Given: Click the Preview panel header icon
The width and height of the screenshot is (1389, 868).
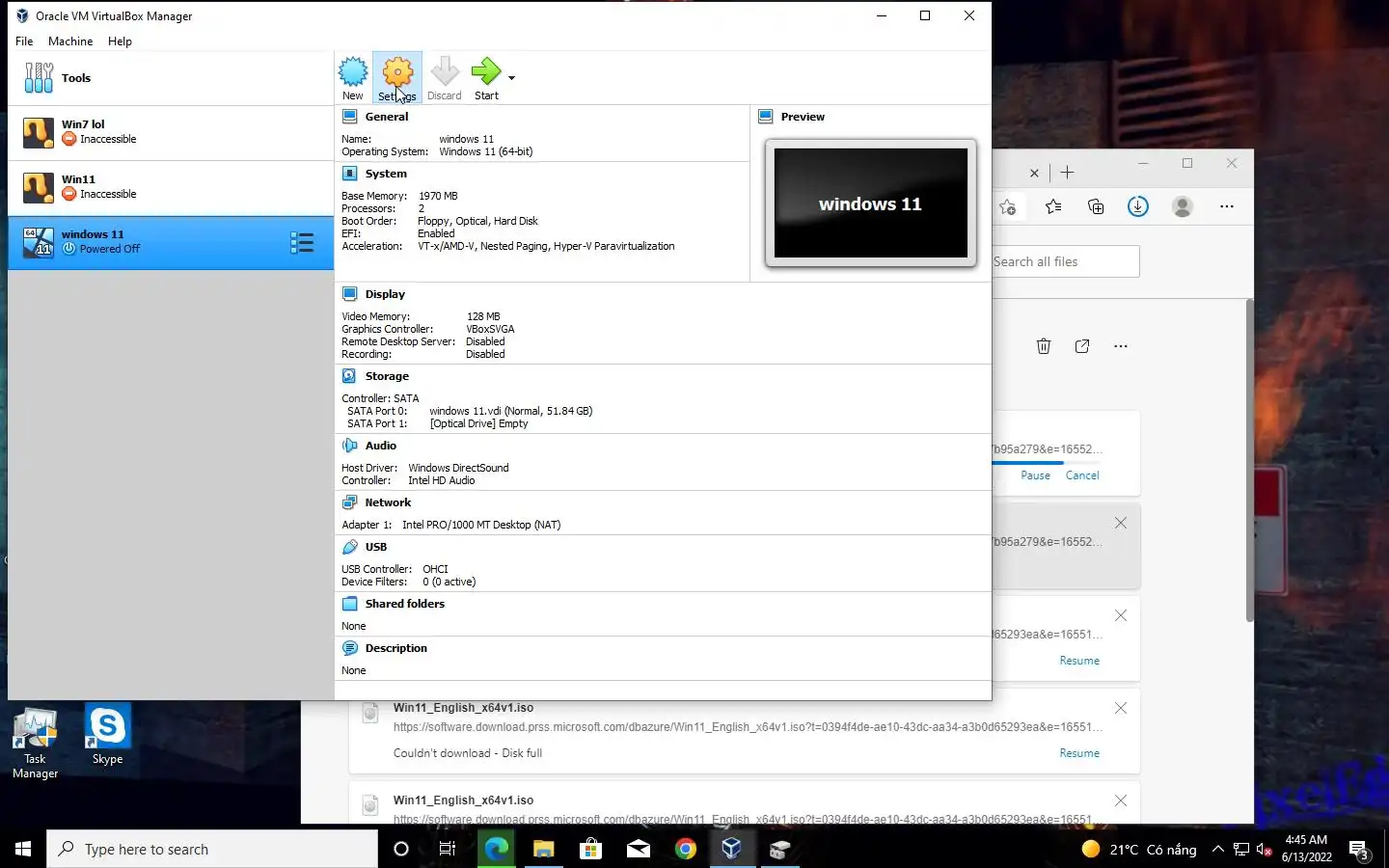Looking at the screenshot, I should click(766, 117).
